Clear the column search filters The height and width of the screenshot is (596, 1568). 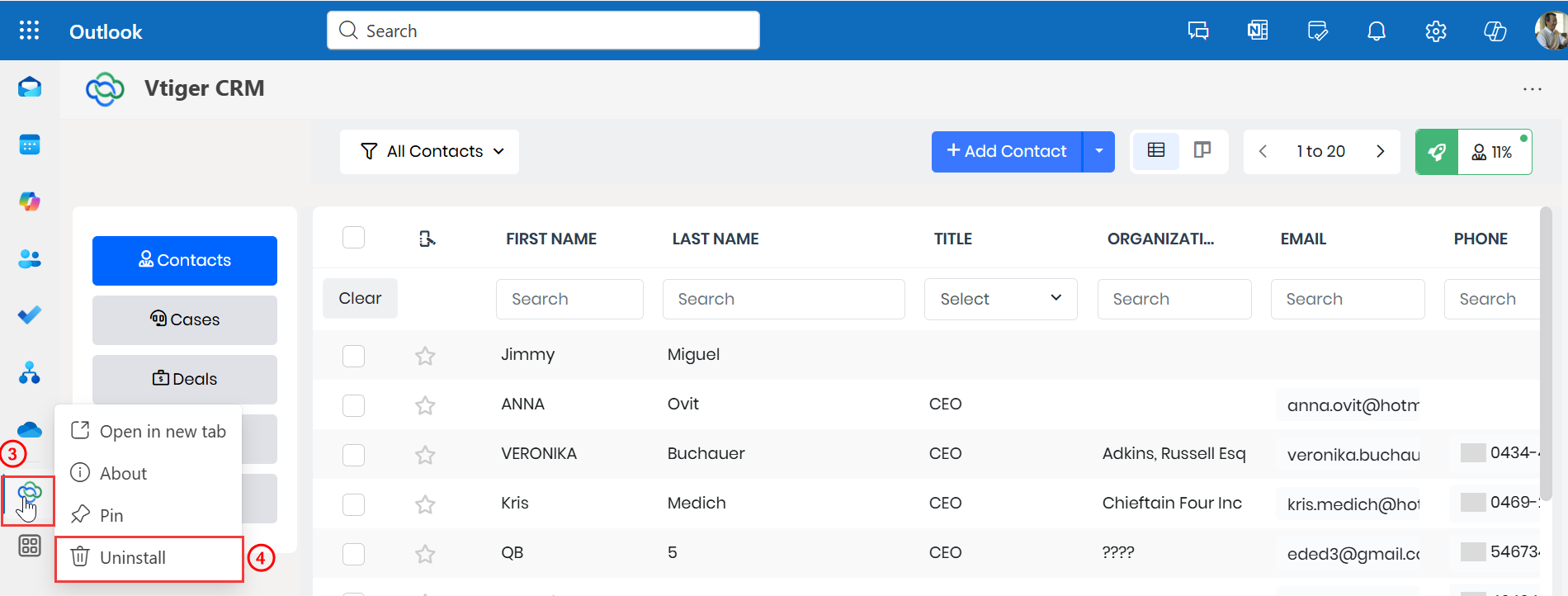[360, 298]
